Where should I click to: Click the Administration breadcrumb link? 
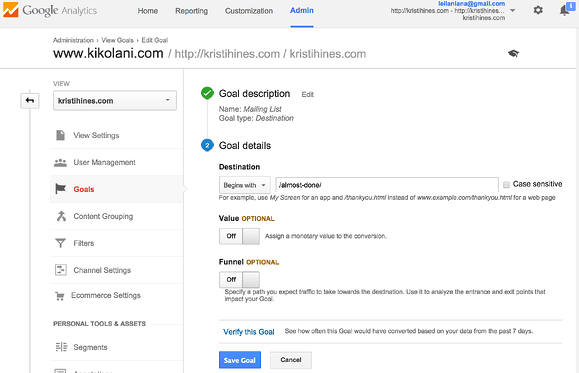click(x=73, y=40)
